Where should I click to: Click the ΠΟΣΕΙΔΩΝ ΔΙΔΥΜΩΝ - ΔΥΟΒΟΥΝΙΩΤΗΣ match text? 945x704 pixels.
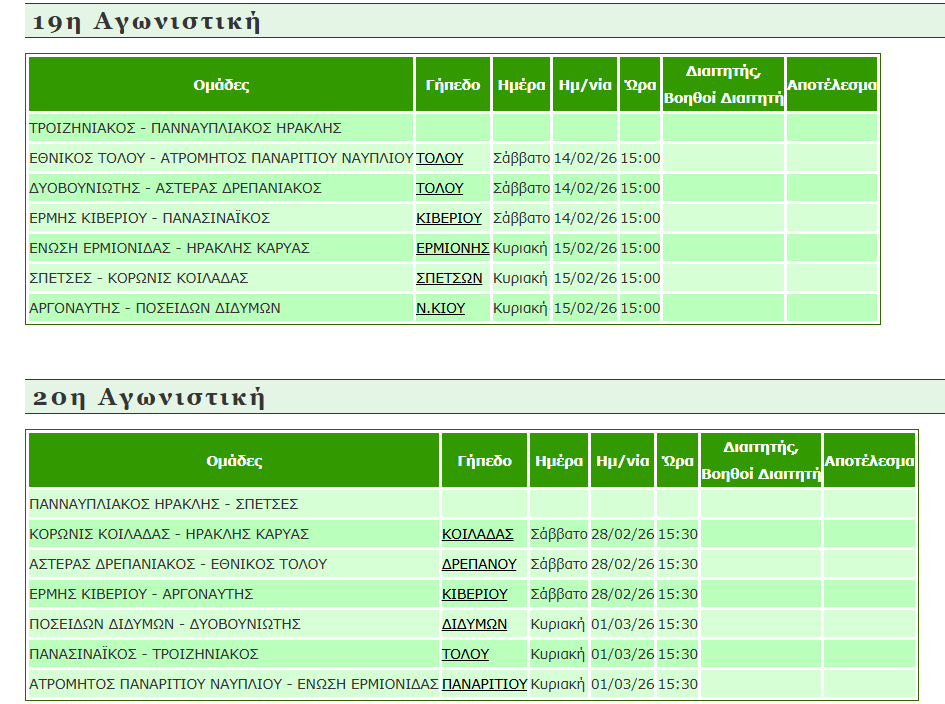[x=165, y=624]
